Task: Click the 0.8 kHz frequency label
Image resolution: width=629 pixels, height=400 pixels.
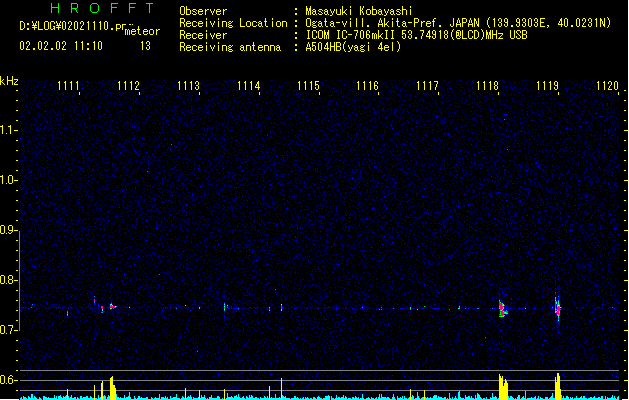Action: 8,280
